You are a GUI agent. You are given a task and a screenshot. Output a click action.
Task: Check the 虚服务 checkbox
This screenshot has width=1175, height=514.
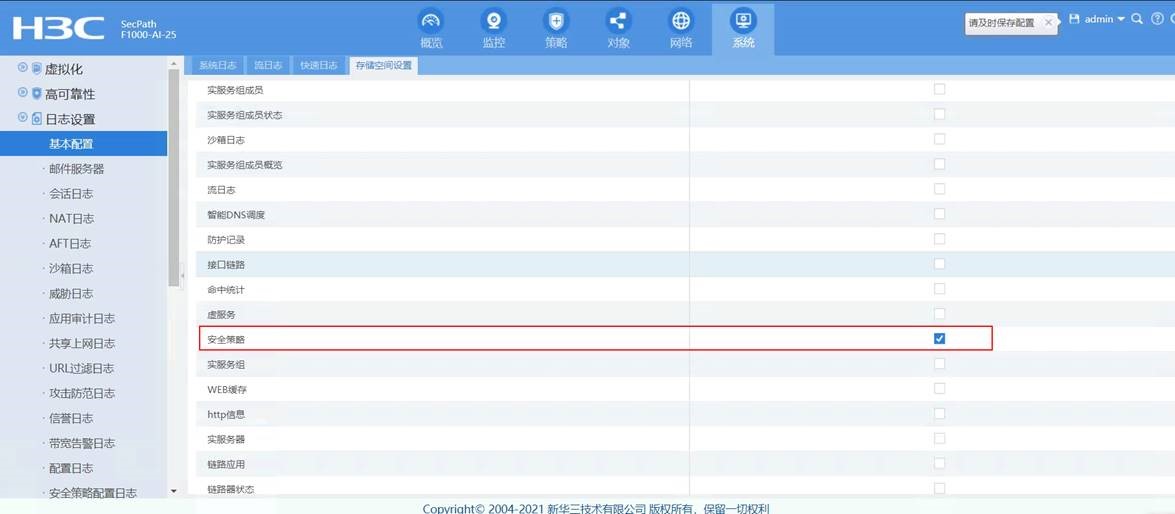pyautogui.click(x=939, y=313)
